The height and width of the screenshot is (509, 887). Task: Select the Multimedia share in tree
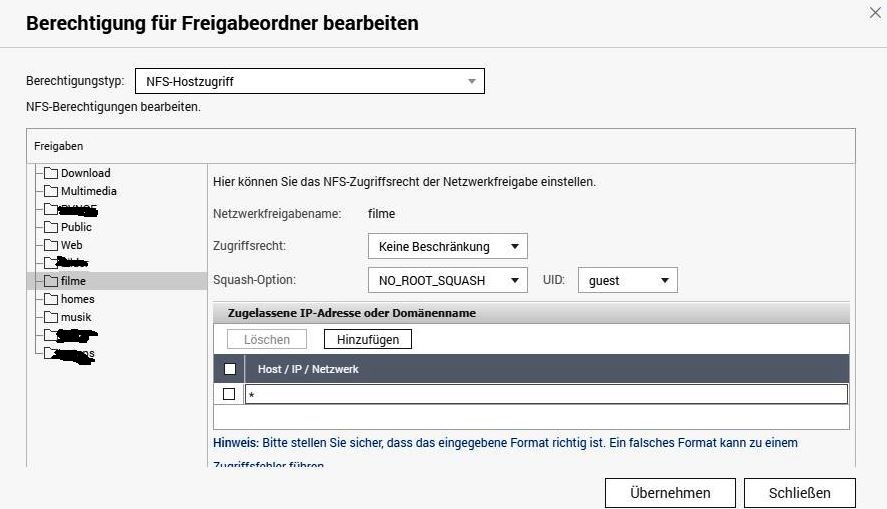click(x=88, y=191)
